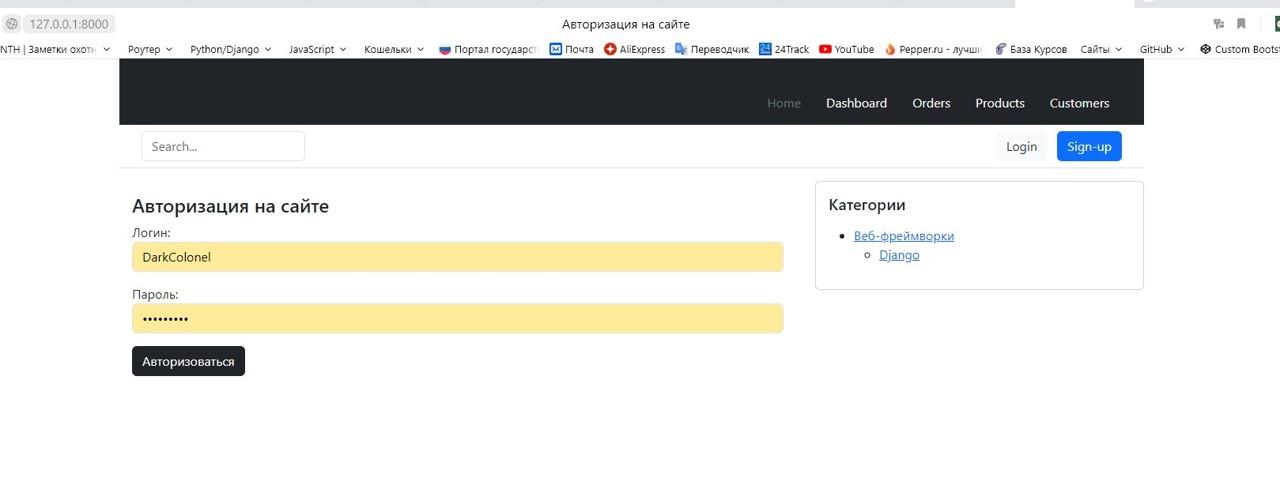Open the Products nav item
1280x493 pixels.
[1000, 103]
